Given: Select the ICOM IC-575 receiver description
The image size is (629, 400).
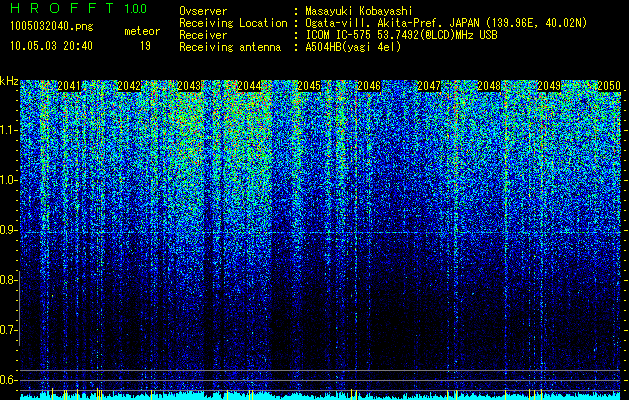Looking at the screenshot, I should coord(401,35).
